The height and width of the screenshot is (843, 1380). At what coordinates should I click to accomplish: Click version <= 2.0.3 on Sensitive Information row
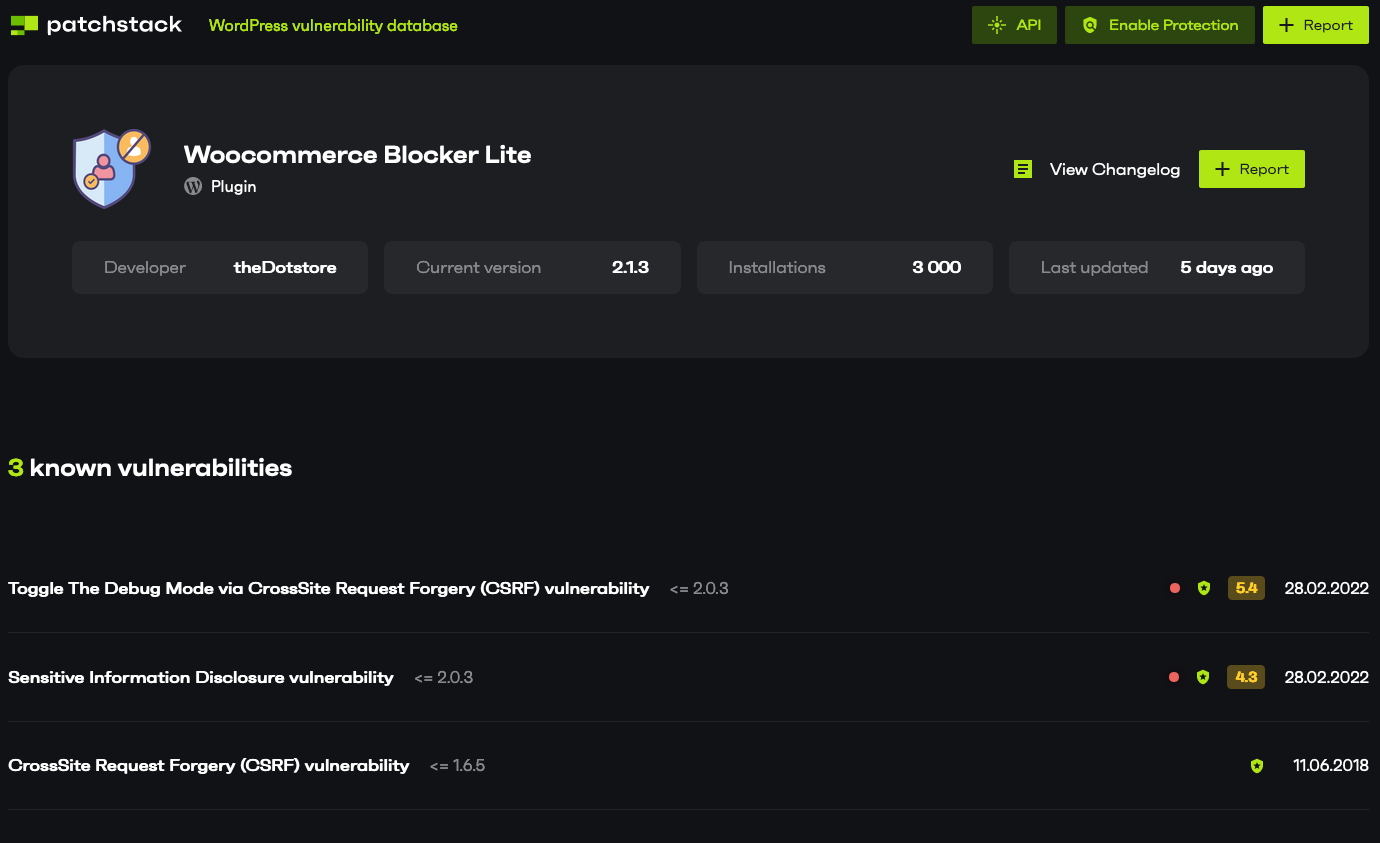pos(443,677)
